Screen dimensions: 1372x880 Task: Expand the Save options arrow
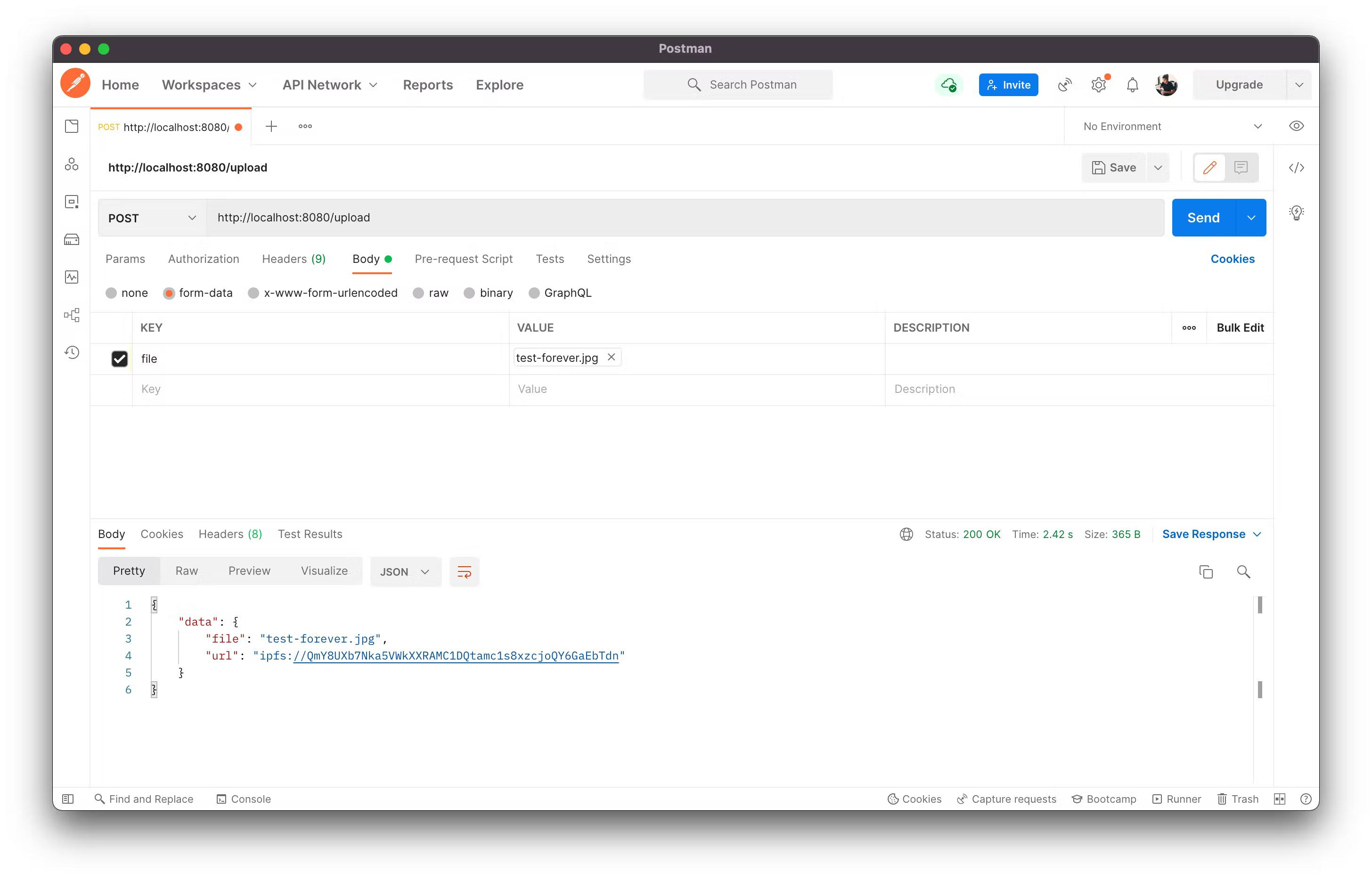pyautogui.click(x=1158, y=167)
